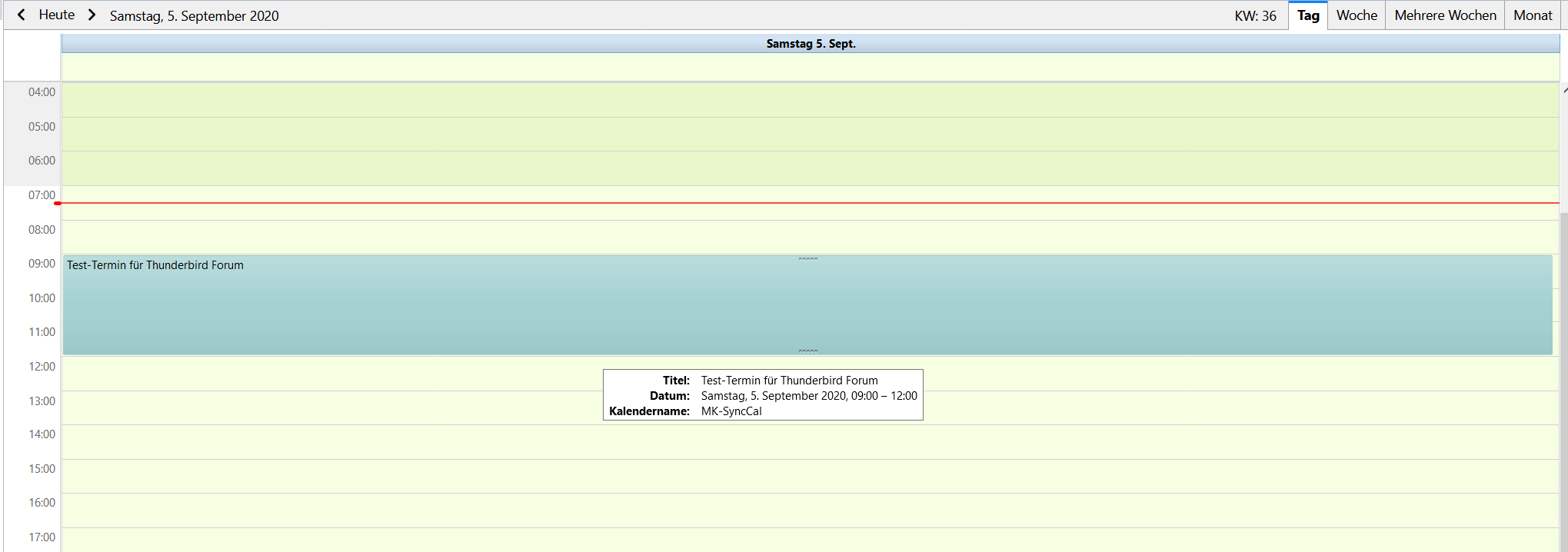Click KW: 36 week number label

pyautogui.click(x=1255, y=15)
